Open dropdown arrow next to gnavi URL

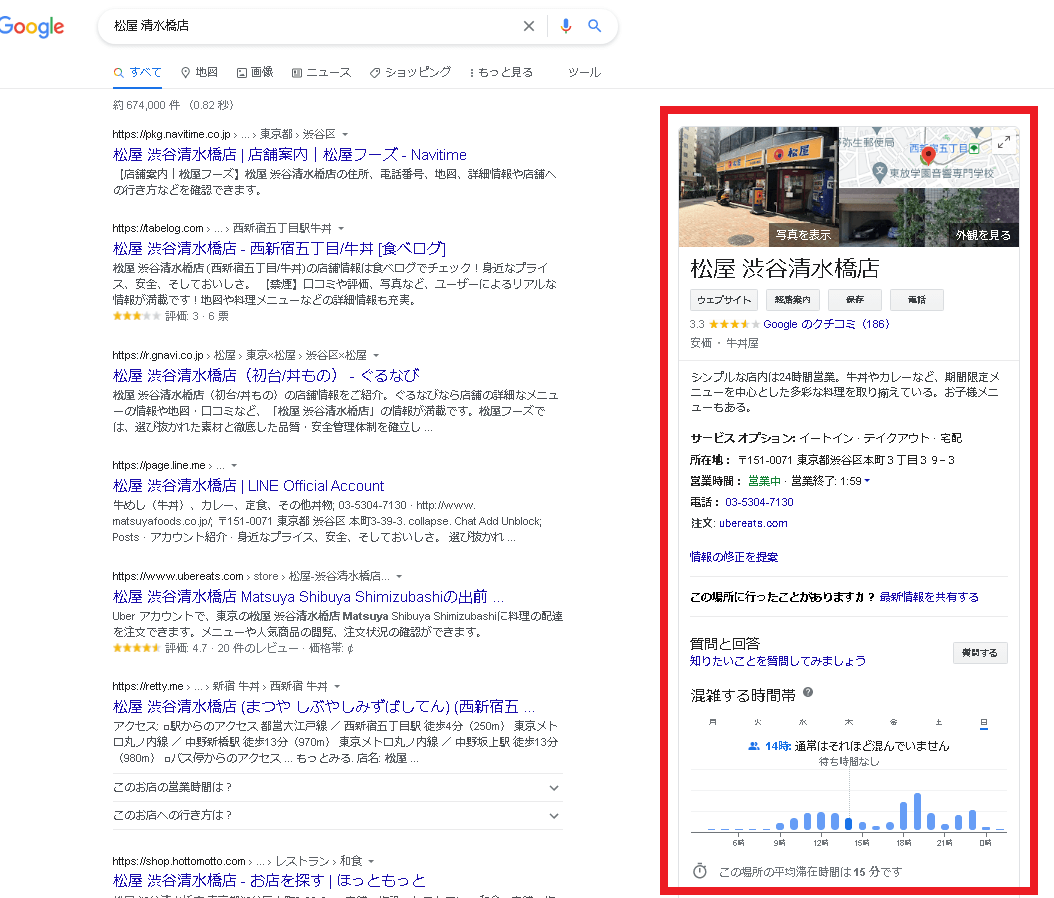tap(376, 356)
